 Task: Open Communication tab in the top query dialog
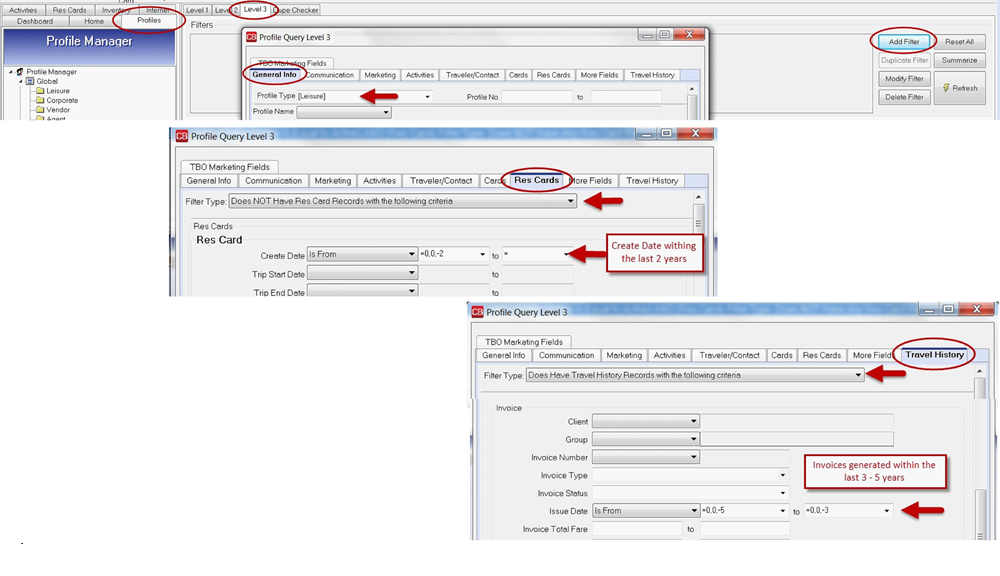(x=330, y=75)
